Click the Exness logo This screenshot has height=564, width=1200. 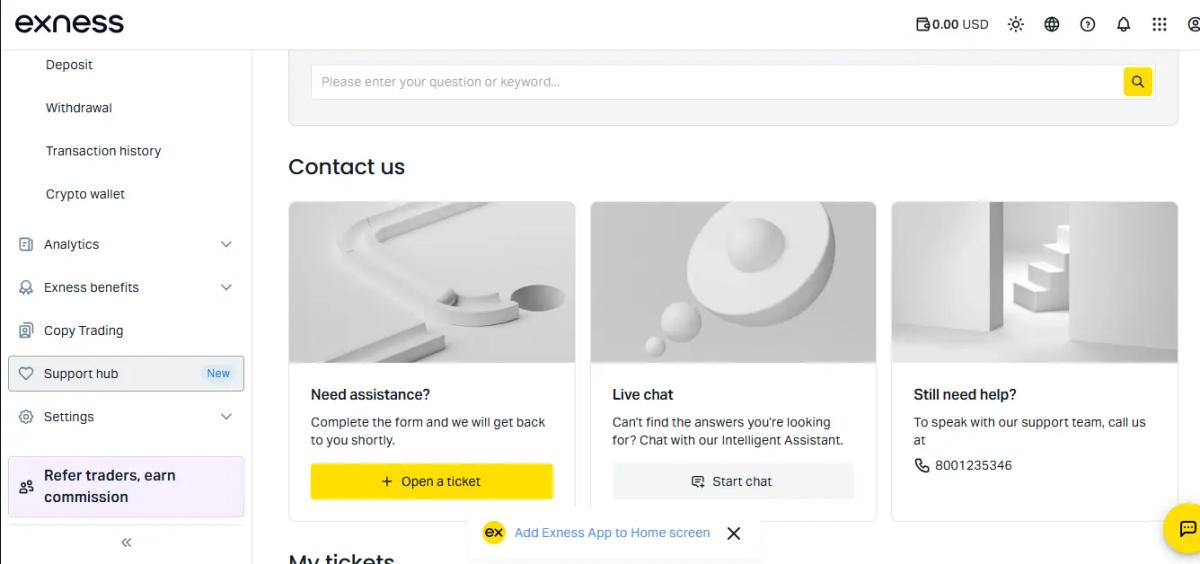(x=69, y=24)
